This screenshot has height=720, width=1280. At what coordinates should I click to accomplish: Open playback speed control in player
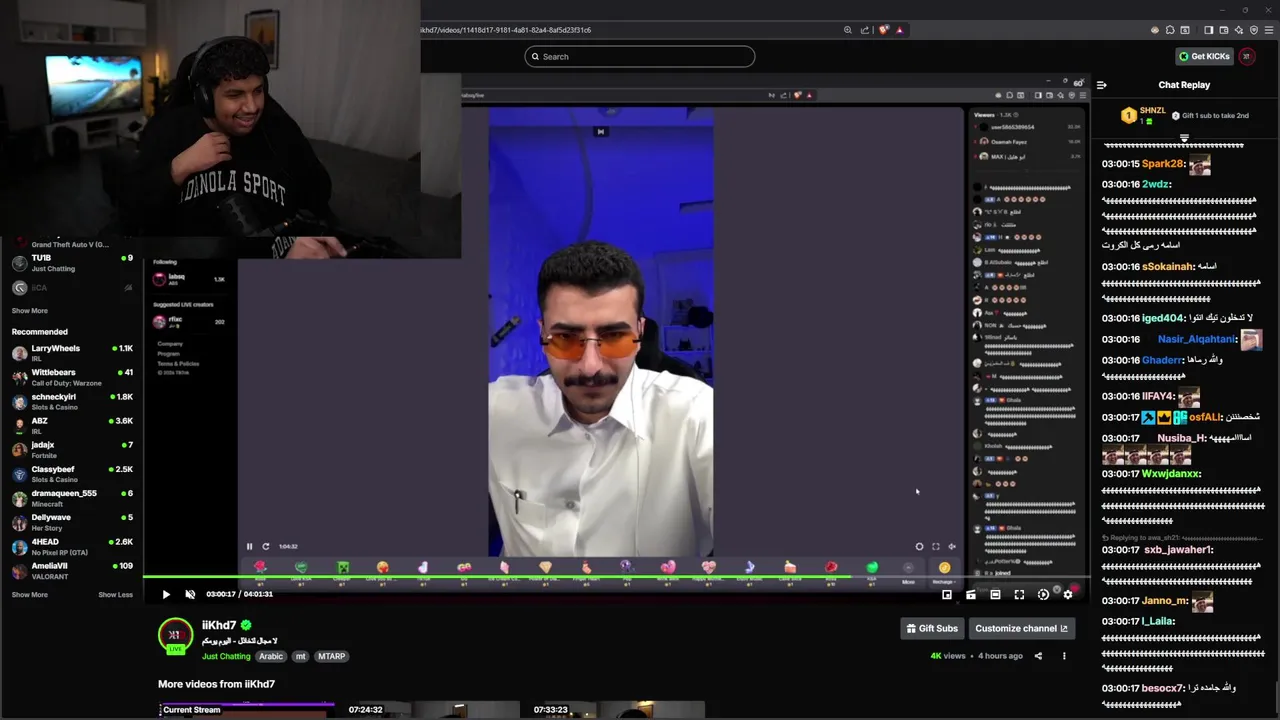[1043, 594]
